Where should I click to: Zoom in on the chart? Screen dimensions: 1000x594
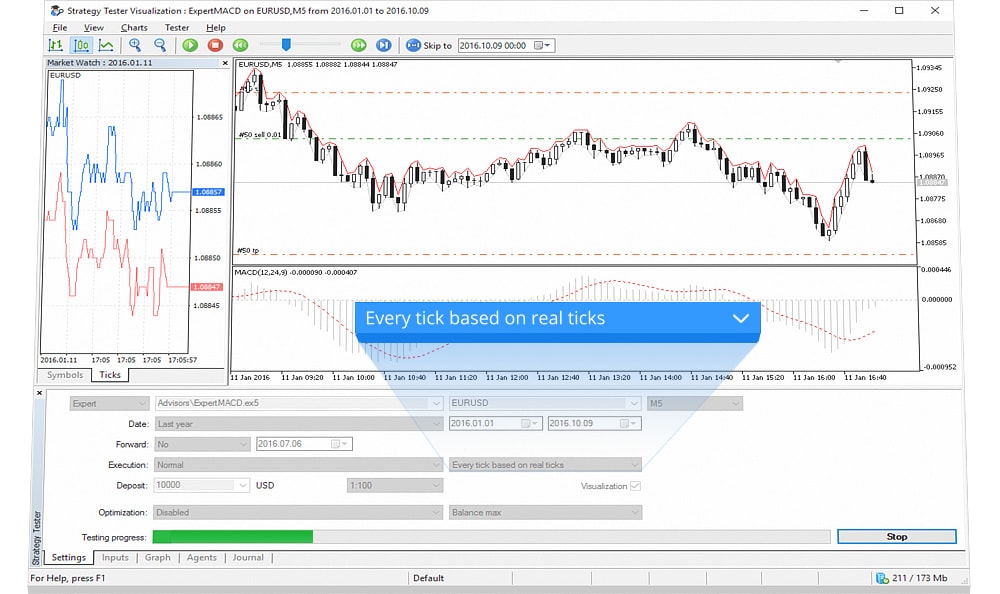135,45
